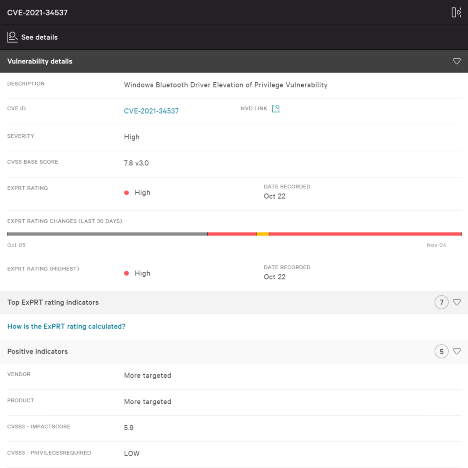468x468 pixels.
Task: Click the count badge 5 on Positive indicators
Action: [441, 351]
